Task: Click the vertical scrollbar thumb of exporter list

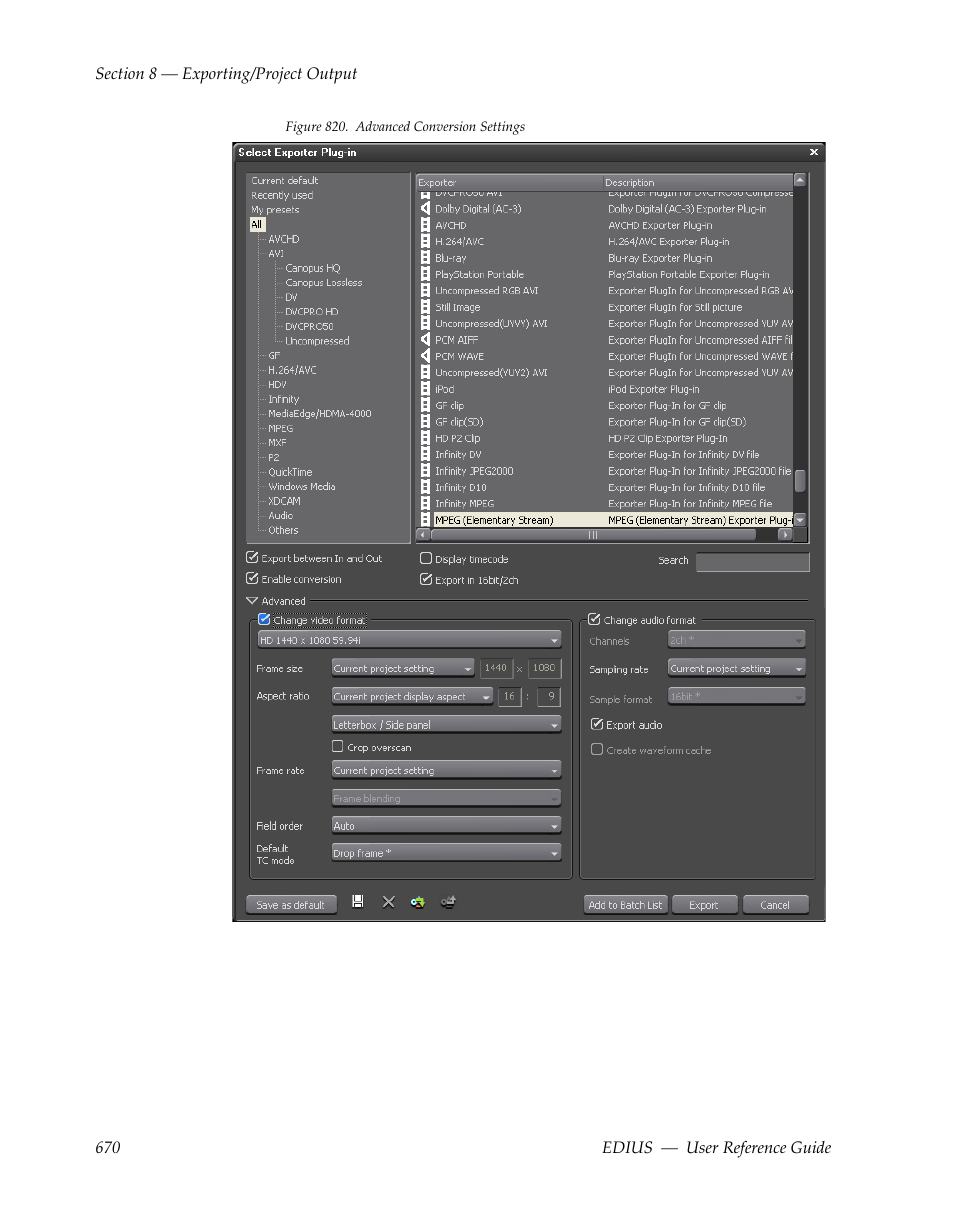Action: click(800, 481)
